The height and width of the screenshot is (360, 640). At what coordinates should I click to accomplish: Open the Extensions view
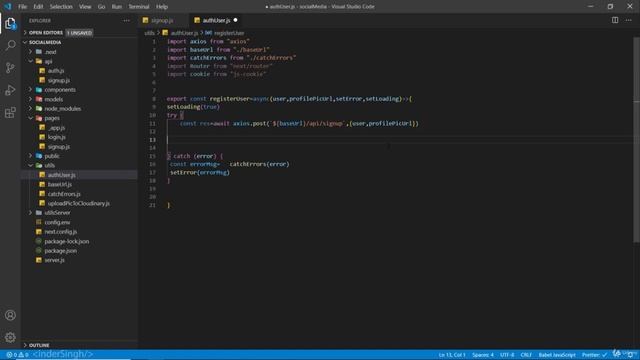coord(10,112)
